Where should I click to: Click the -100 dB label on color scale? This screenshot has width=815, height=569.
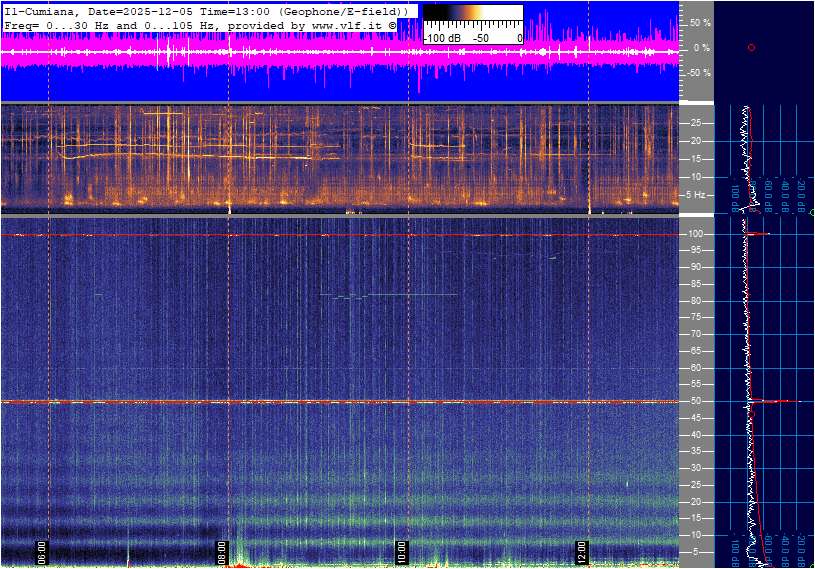(440, 38)
